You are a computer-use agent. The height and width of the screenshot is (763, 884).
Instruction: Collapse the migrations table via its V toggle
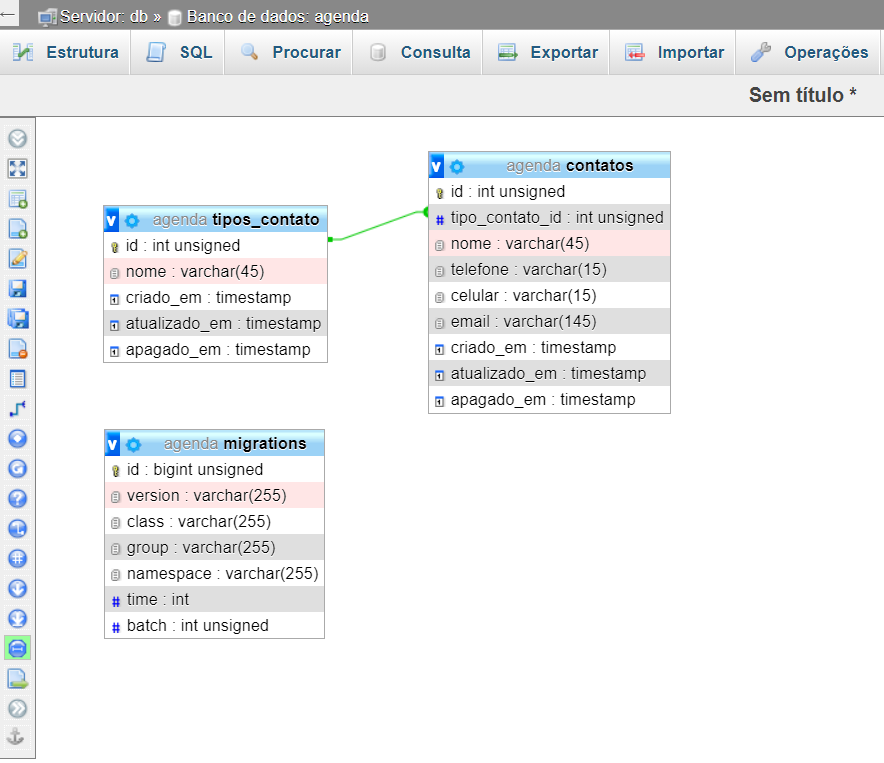point(113,444)
